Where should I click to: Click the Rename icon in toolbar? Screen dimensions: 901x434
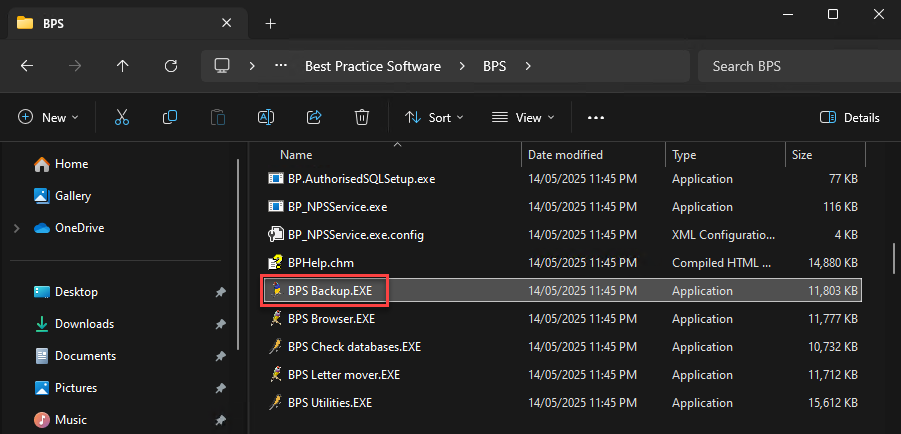[x=265, y=117]
